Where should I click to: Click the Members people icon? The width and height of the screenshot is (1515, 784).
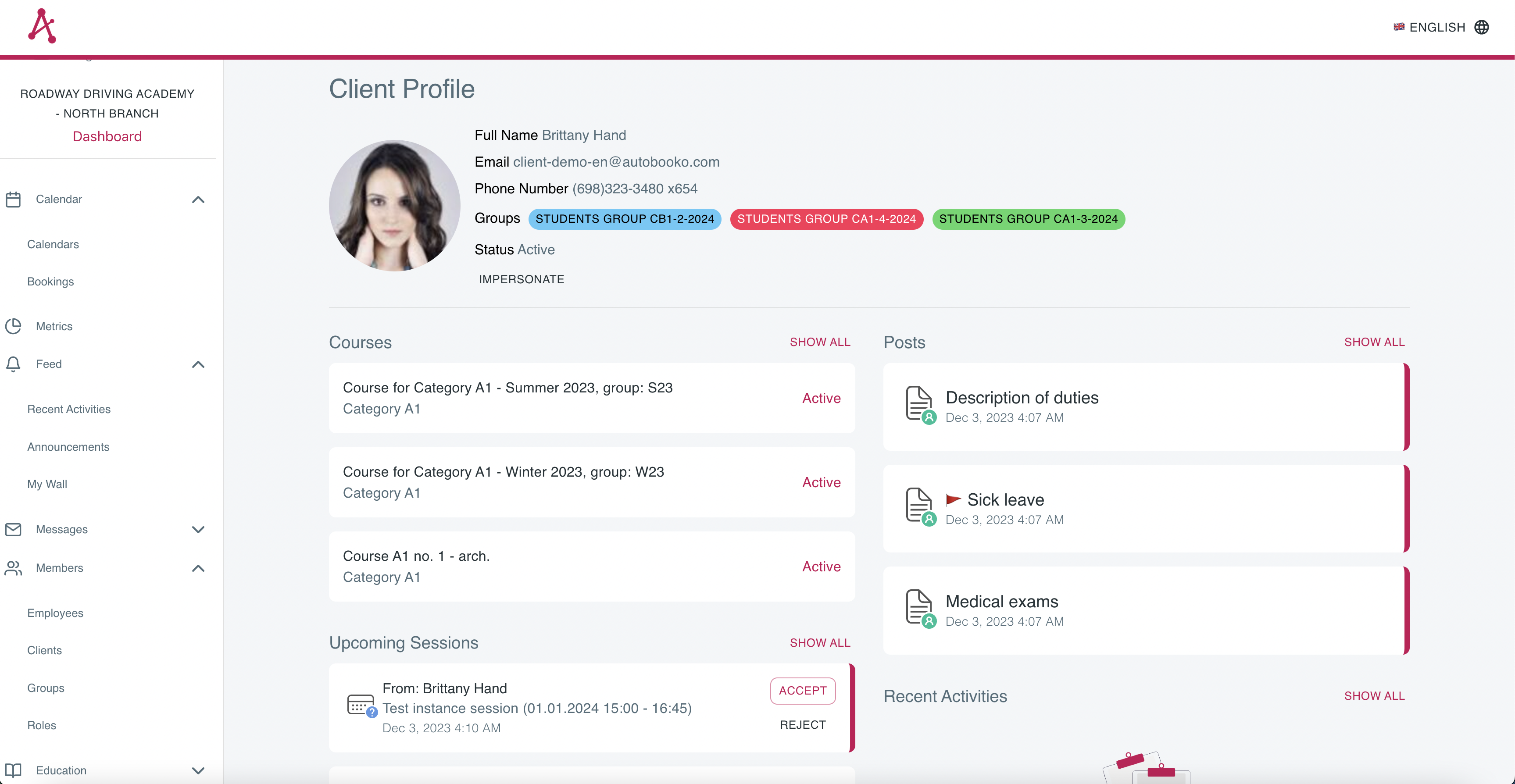click(x=14, y=568)
